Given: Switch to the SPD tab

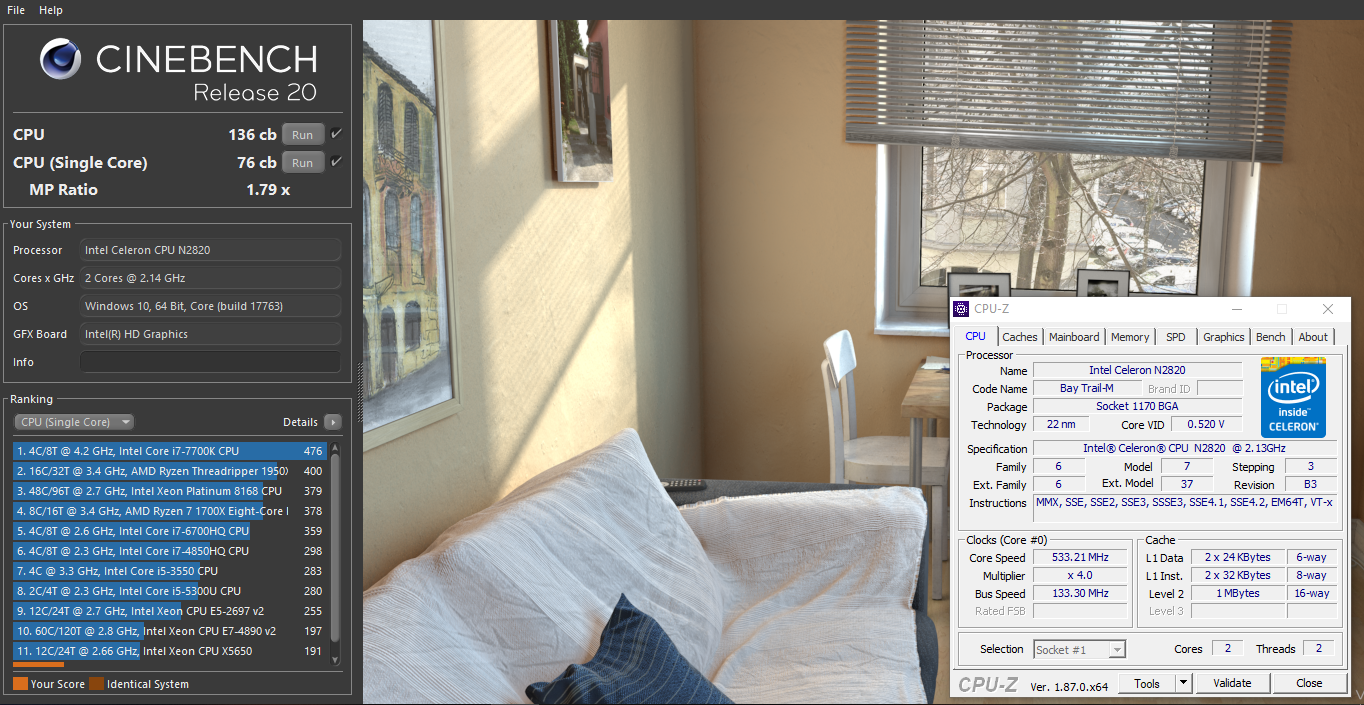Looking at the screenshot, I should 1176,337.
